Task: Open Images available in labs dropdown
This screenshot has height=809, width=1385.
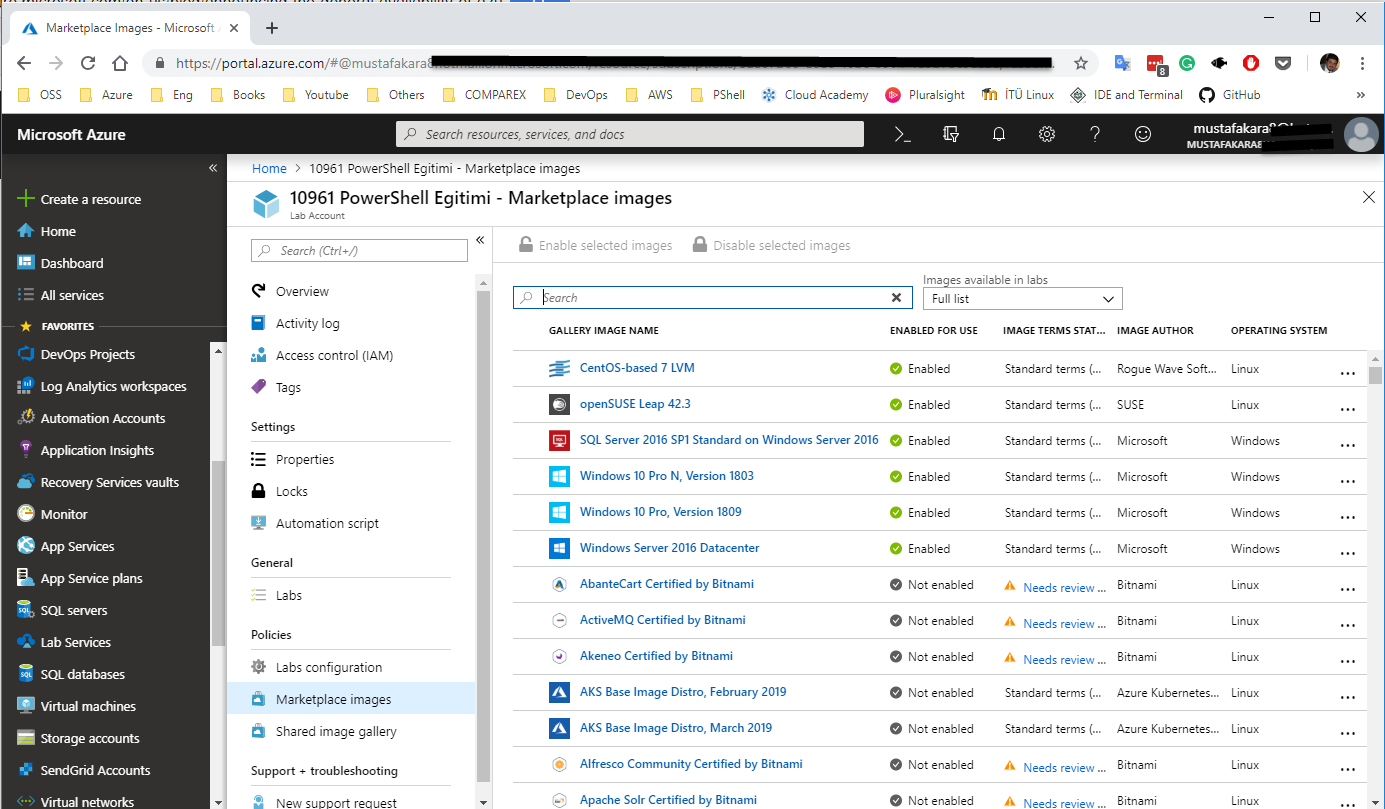Action: 1022,299
